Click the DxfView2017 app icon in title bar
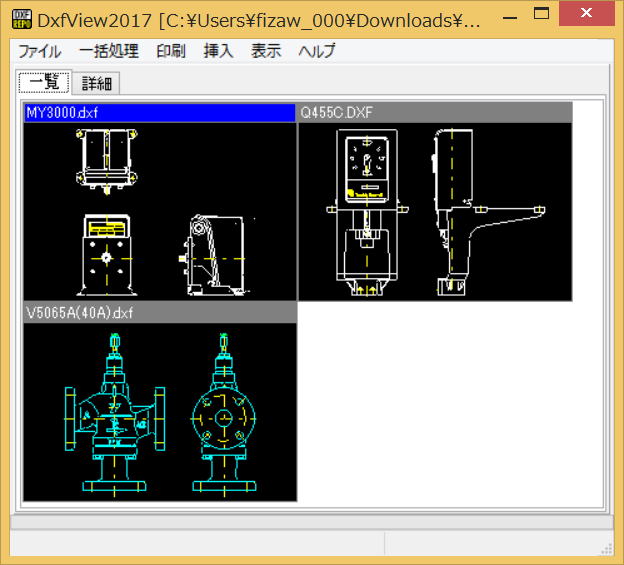This screenshot has width=624, height=565. [22, 19]
